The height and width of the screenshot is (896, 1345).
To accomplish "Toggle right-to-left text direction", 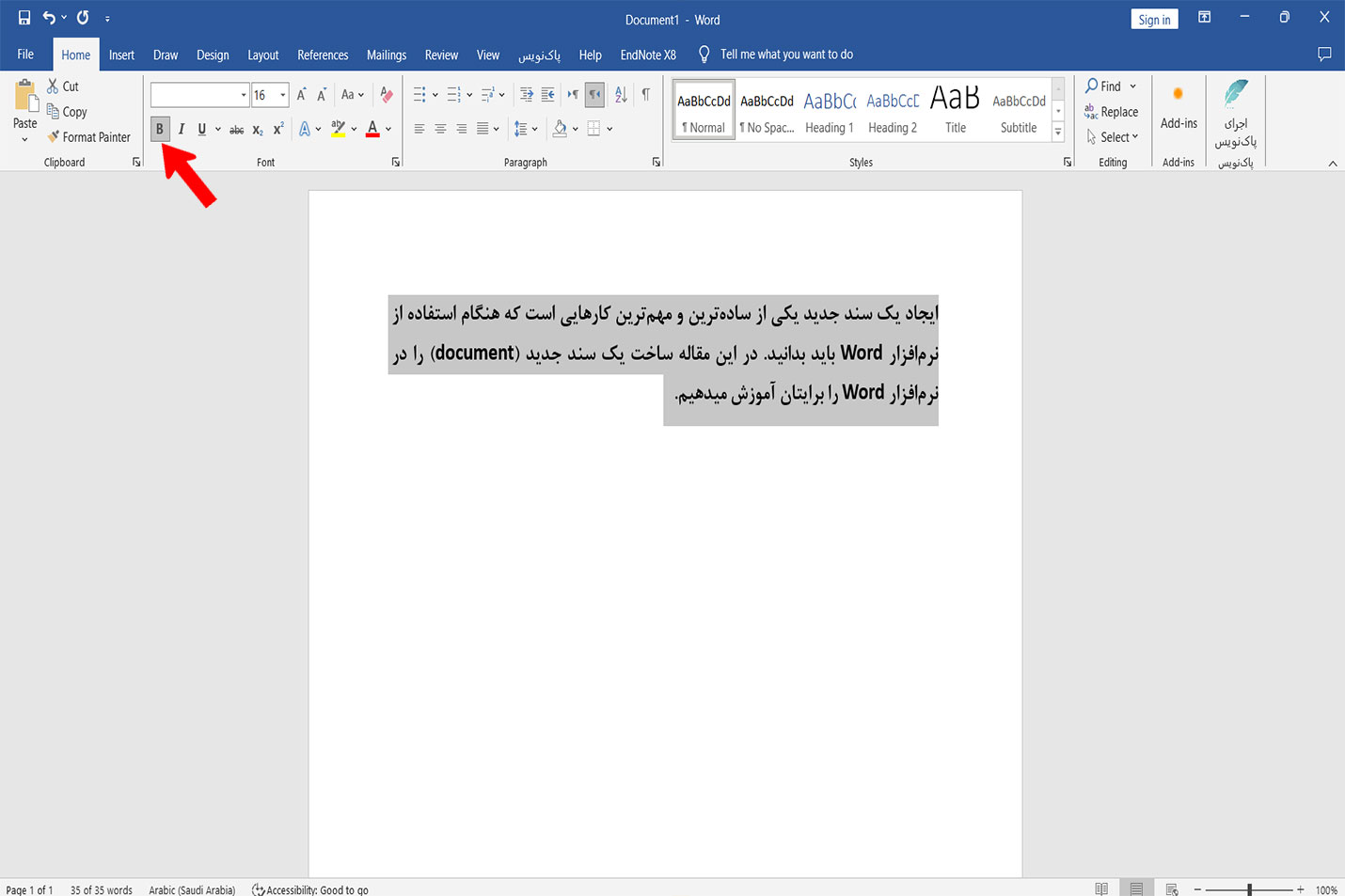I will pos(594,95).
